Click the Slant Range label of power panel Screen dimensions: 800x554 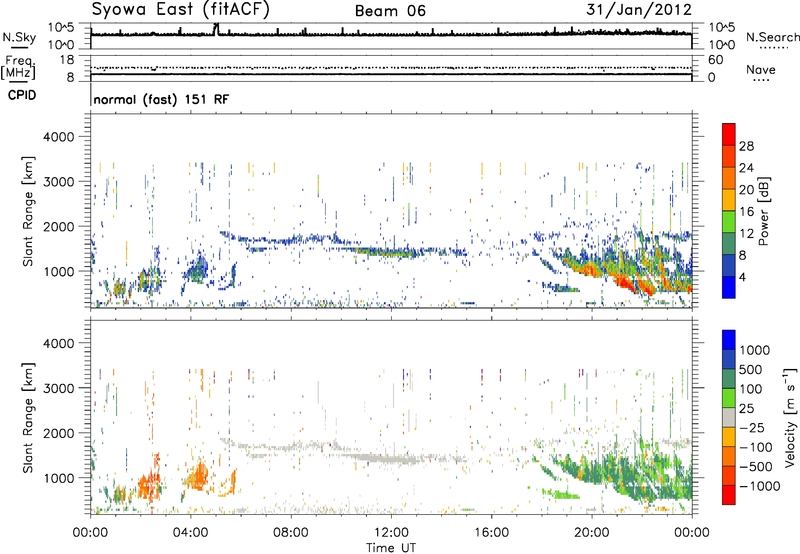pos(28,211)
